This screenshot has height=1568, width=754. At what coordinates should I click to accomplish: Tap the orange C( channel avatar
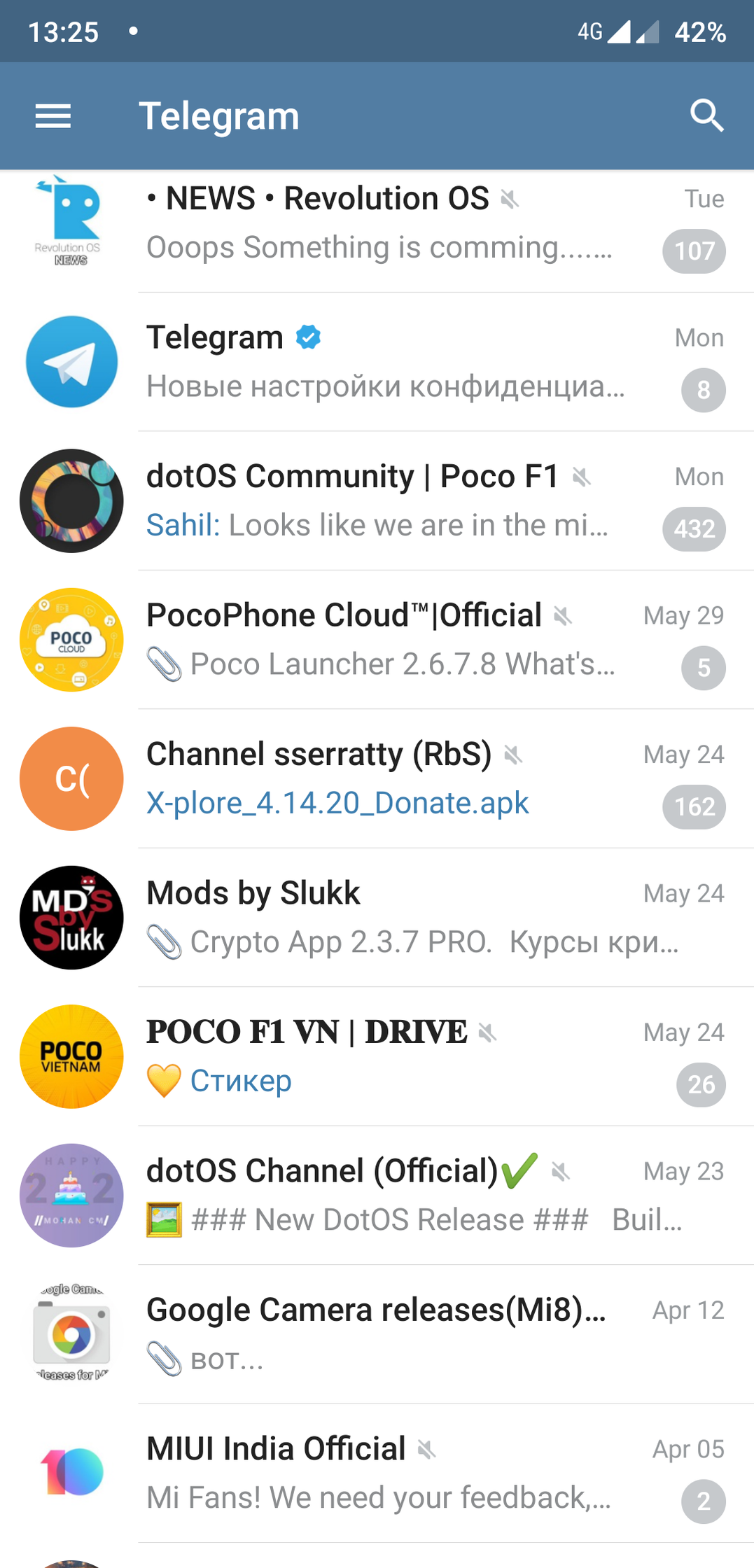click(71, 778)
